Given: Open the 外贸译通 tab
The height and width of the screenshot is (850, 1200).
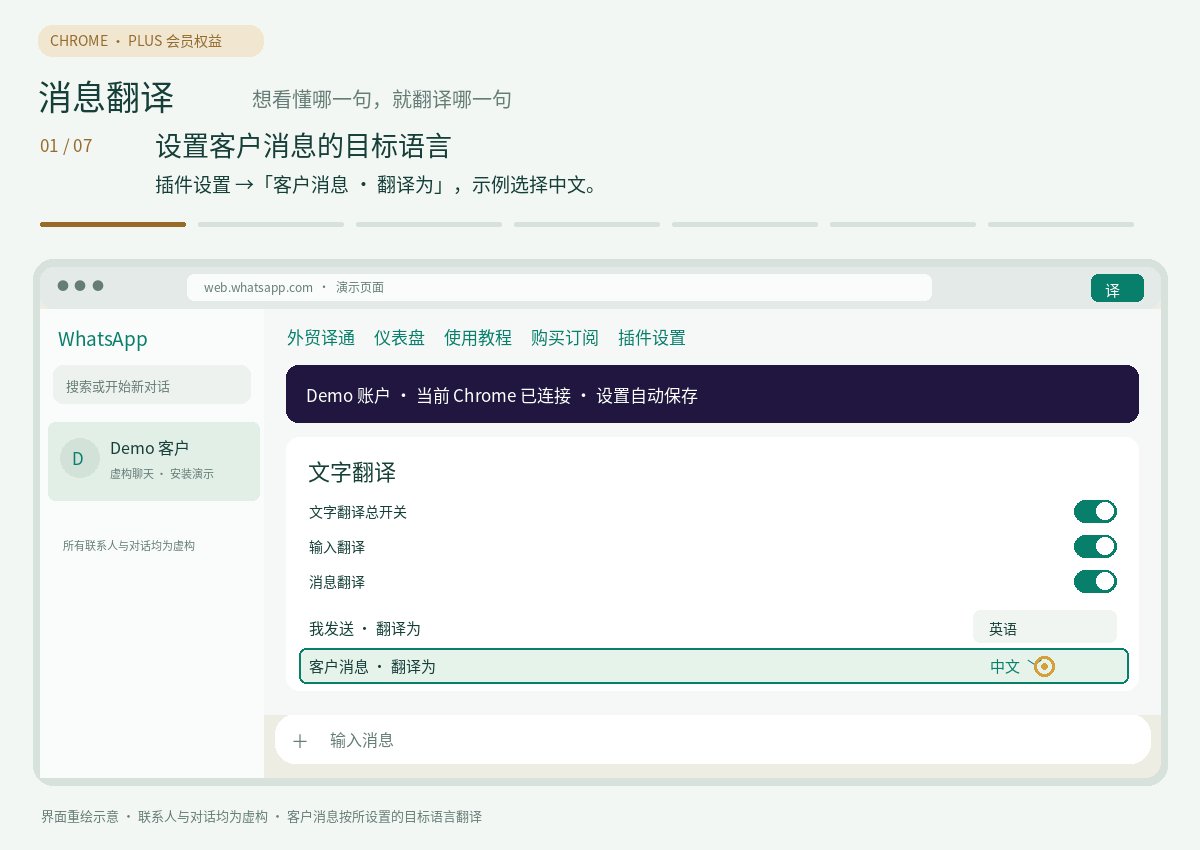Looking at the screenshot, I should point(321,338).
